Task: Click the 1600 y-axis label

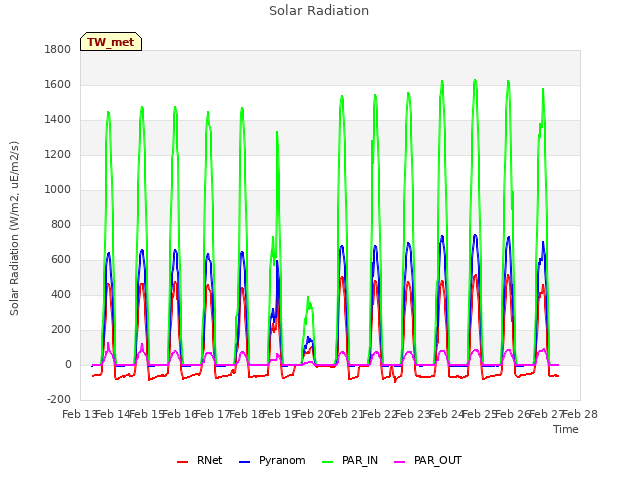Action: (58, 85)
